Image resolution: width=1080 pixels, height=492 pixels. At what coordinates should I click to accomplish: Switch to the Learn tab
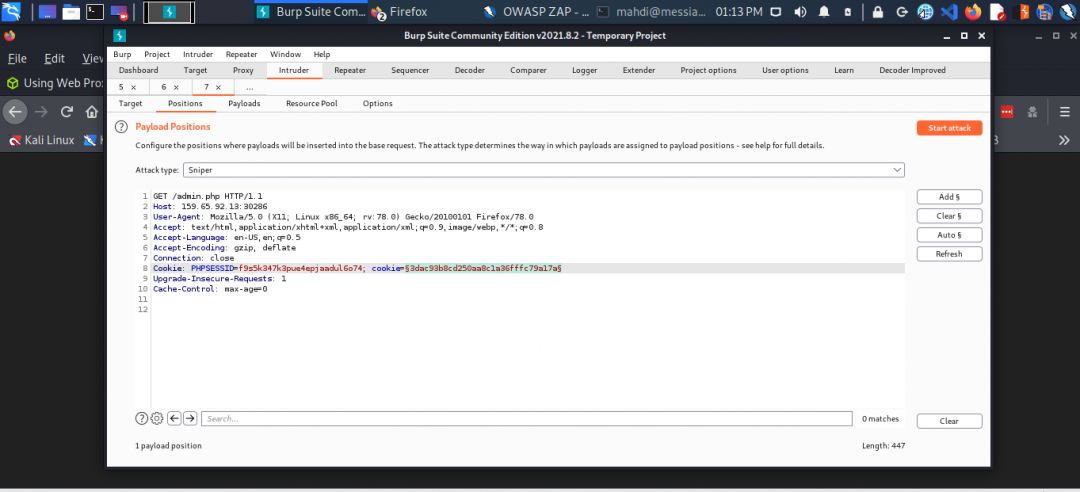(844, 70)
